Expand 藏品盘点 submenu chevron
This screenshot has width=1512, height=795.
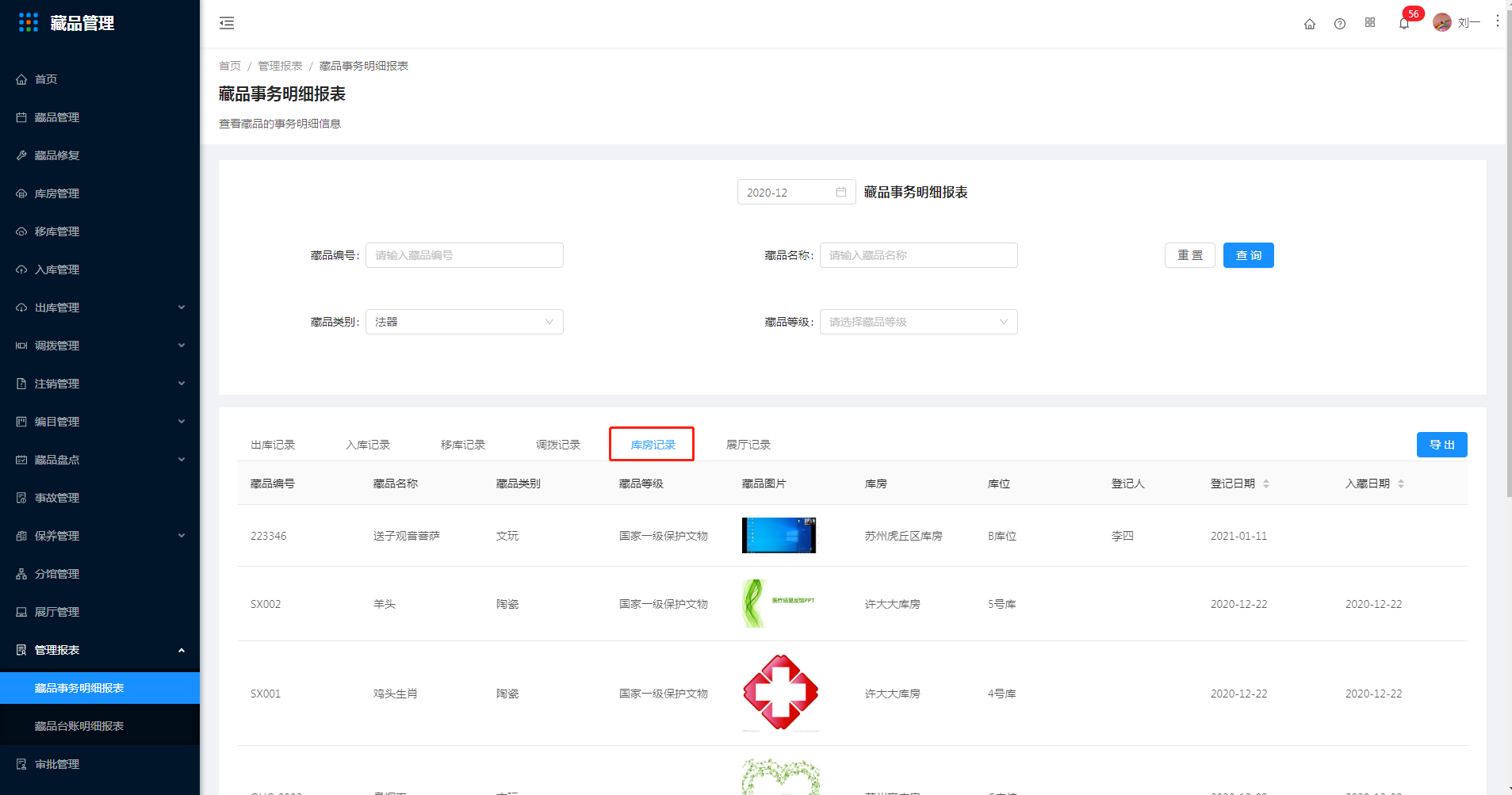point(182,460)
